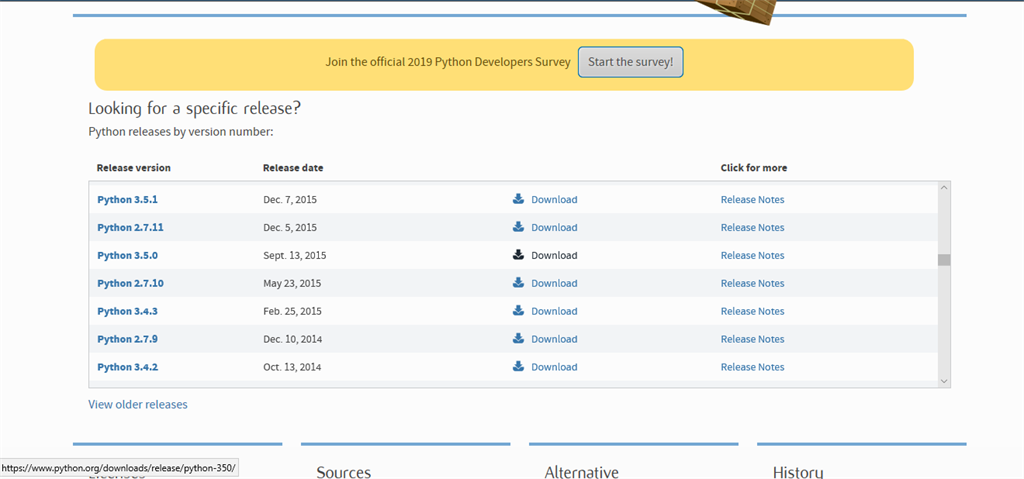Screen dimensions: 1024x479
Task: Click the date Dec. 5, 2015
Action: click(x=290, y=227)
